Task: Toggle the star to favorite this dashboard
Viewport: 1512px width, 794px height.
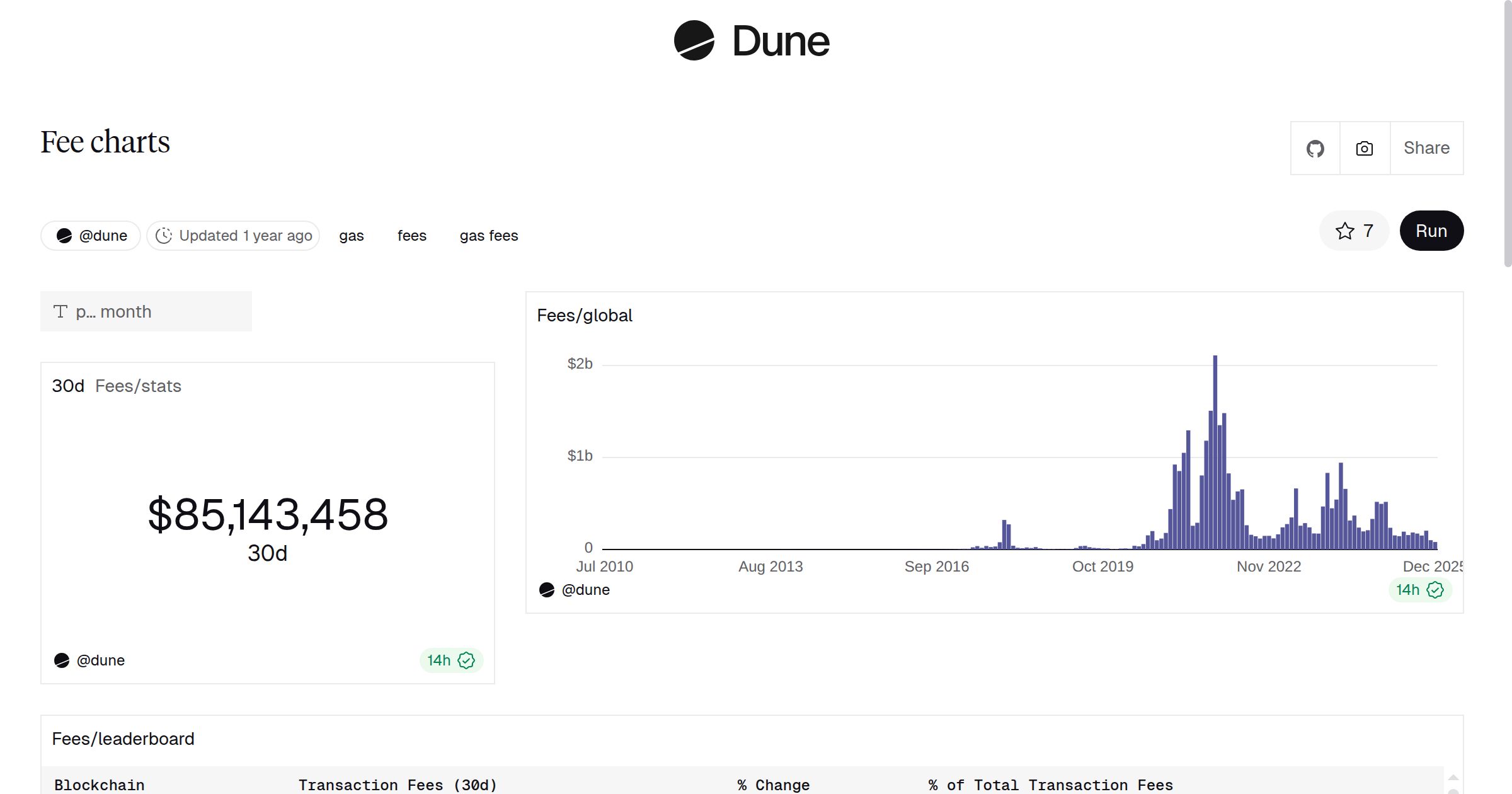Action: pyautogui.click(x=1346, y=231)
